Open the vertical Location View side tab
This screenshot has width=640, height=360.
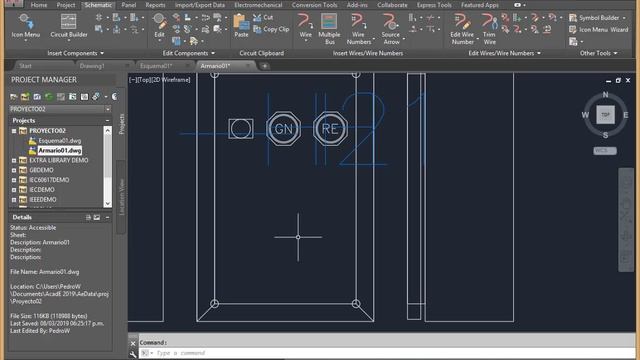coord(121,197)
